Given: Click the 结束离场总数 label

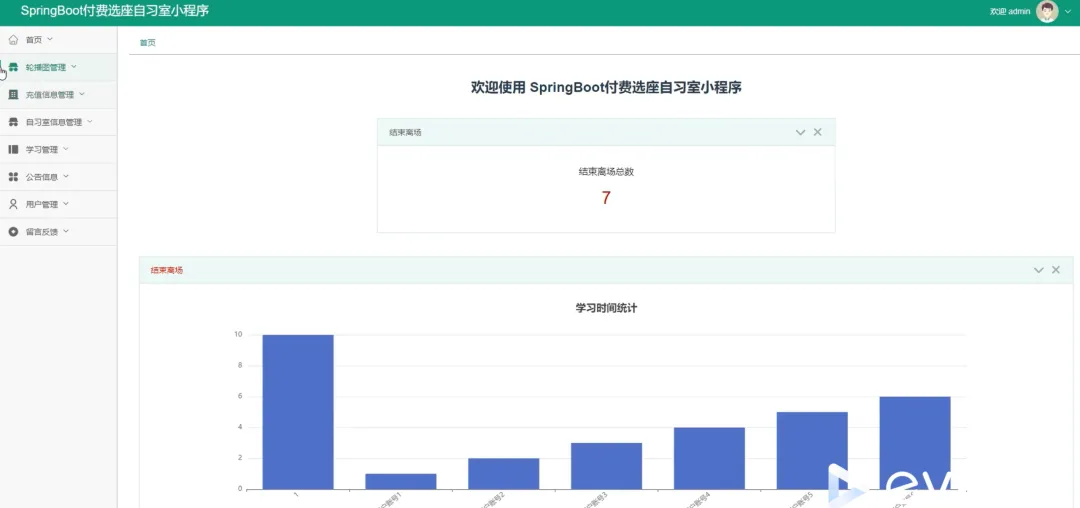Looking at the screenshot, I should click(x=606, y=172).
